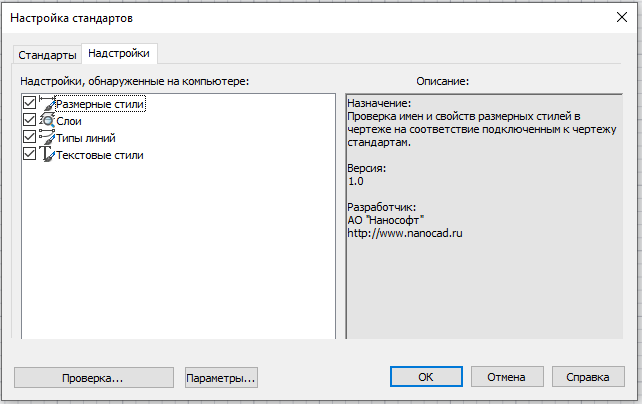
Task: Untick the Текстовые стили checkbox
Action: [x=29, y=154]
